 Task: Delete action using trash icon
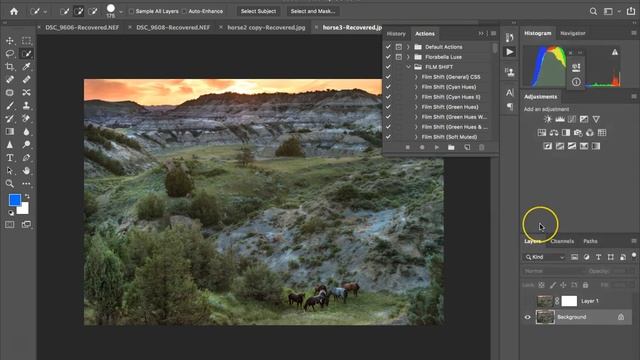coord(482,147)
